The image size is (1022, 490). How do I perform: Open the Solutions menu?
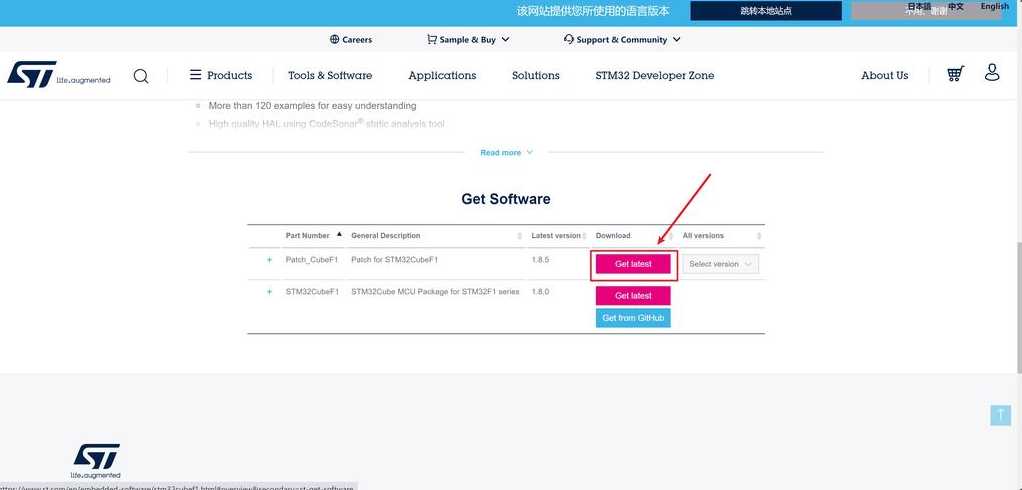[x=536, y=76]
